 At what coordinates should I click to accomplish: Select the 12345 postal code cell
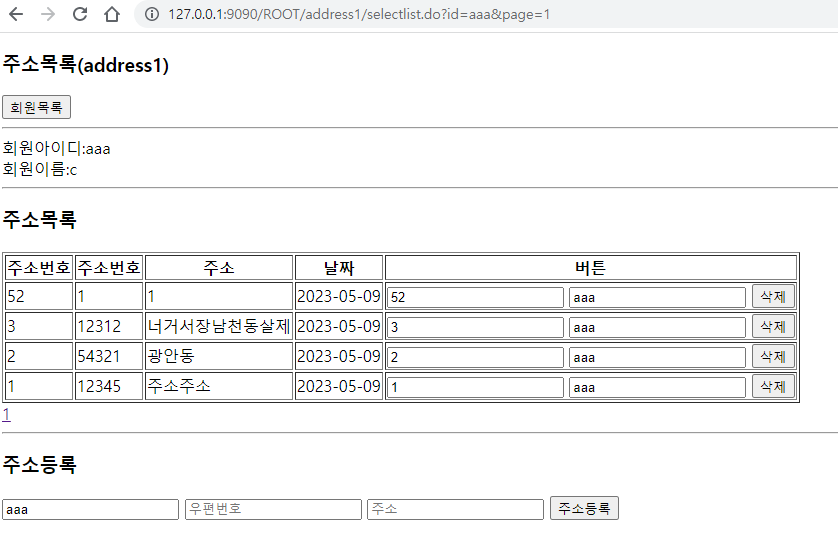pyautogui.click(x=109, y=386)
